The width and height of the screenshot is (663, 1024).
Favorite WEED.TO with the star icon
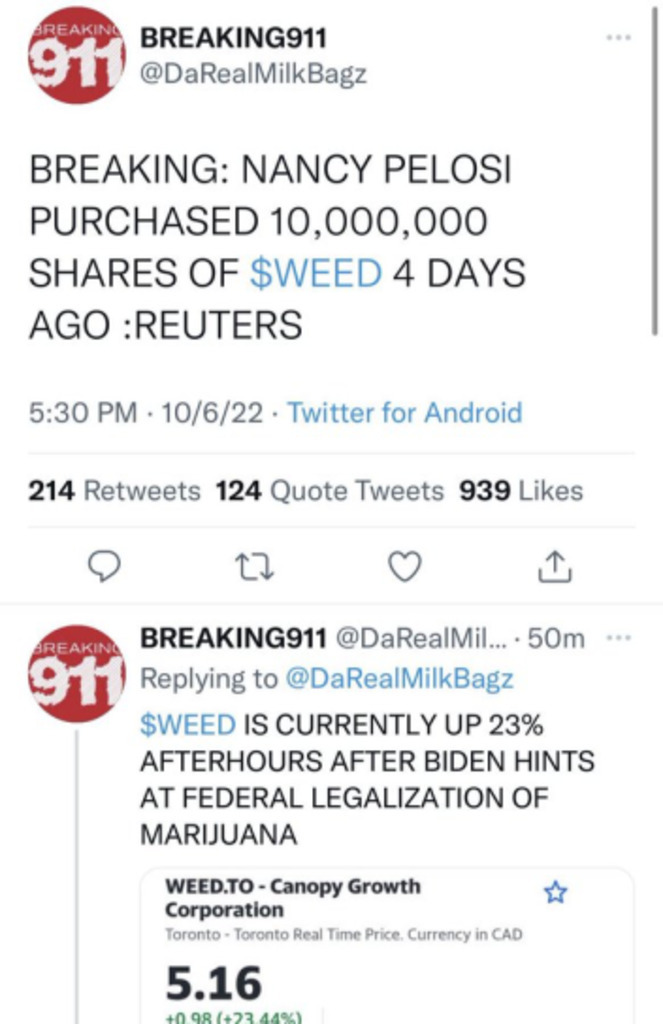[x=555, y=893]
